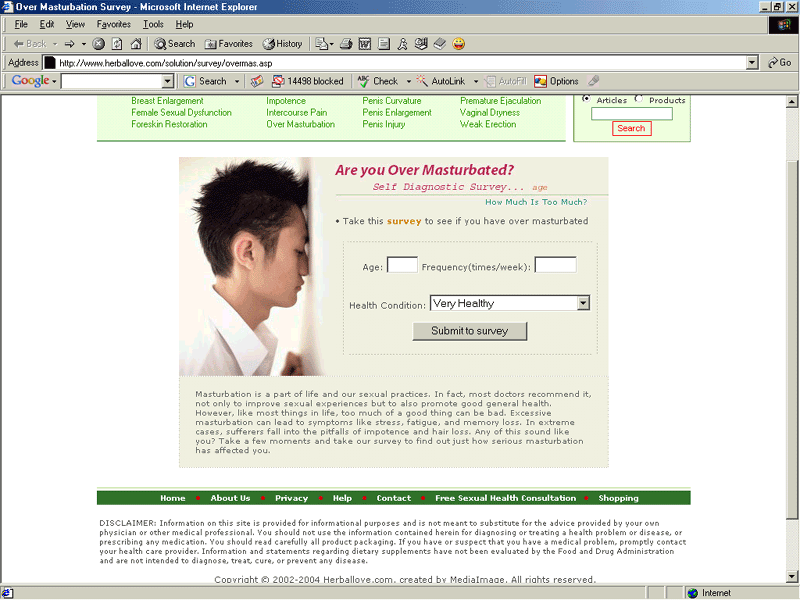The height and width of the screenshot is (600, 800).
Task: Open the Favorites pane
Action: pos(229,44)
